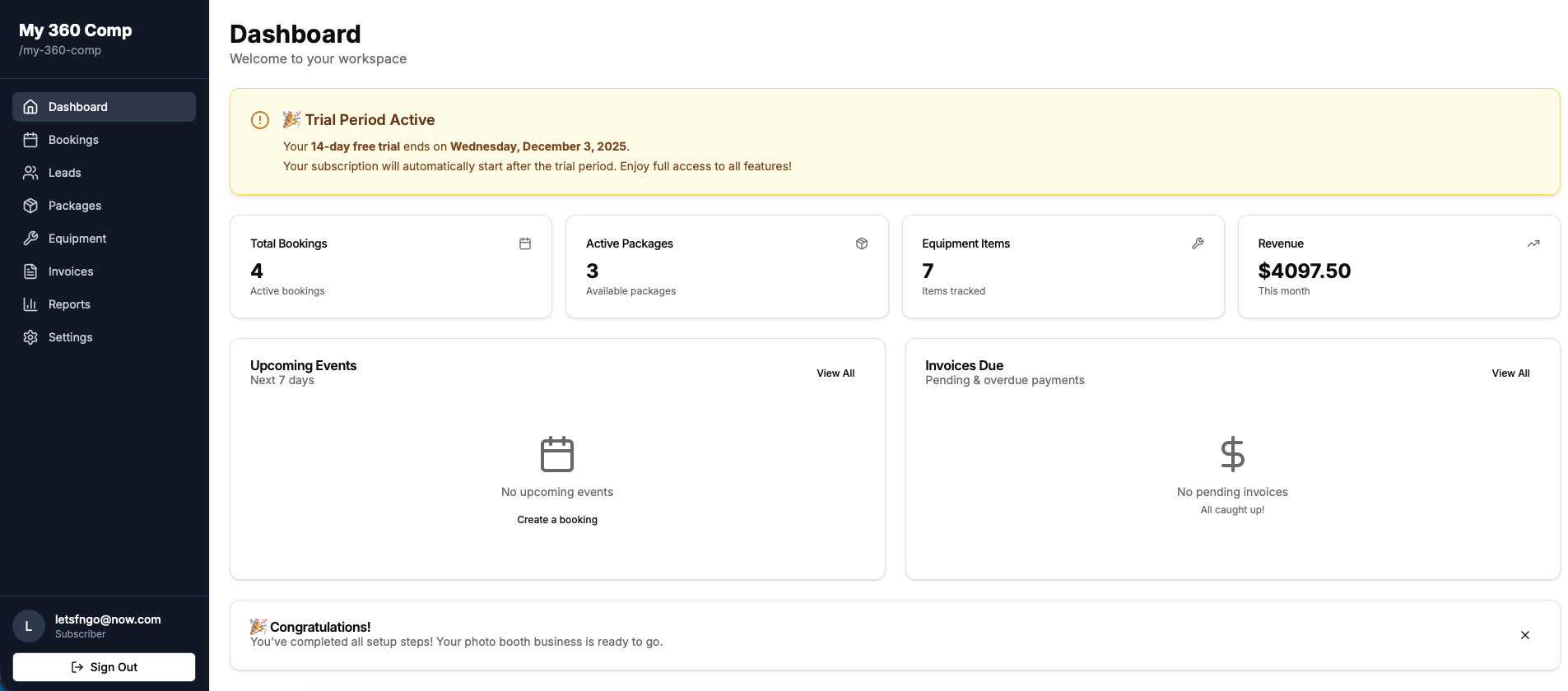
Task: Click the box icon on Active Packages card
Action: coord(862,243)
